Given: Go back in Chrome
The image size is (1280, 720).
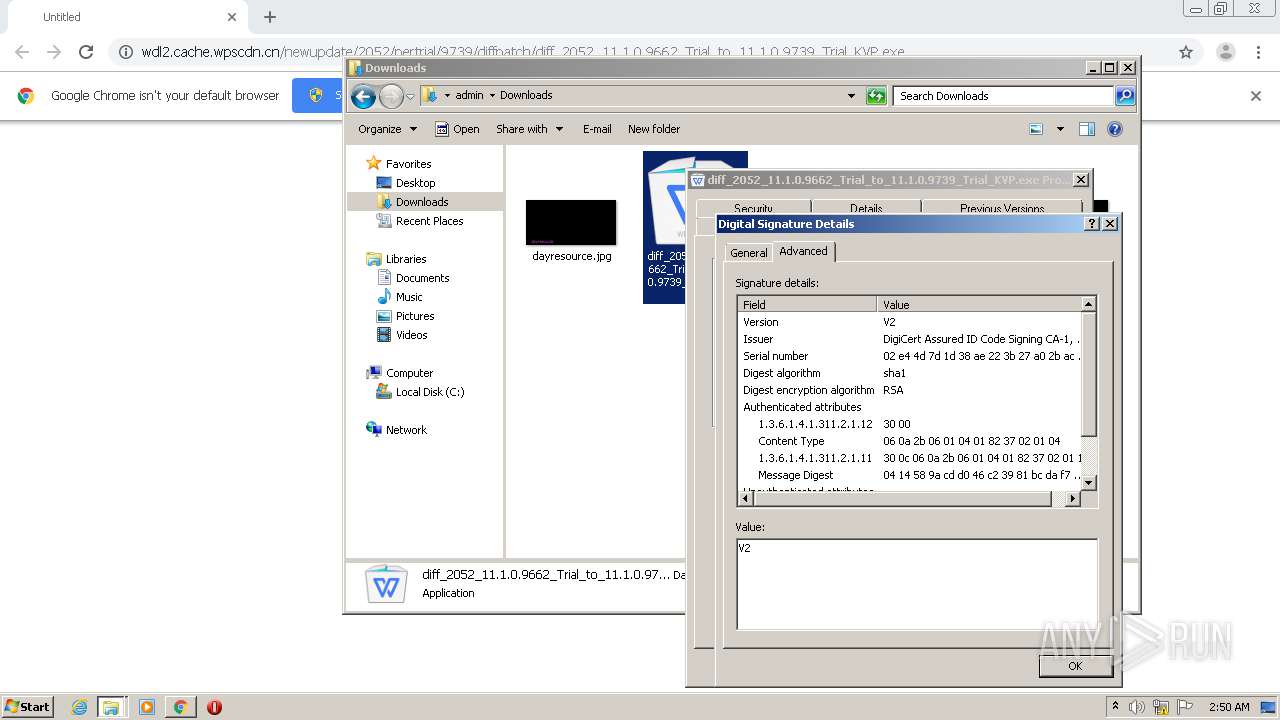Looking at the screenshot, I should click(x=22, y=52).
